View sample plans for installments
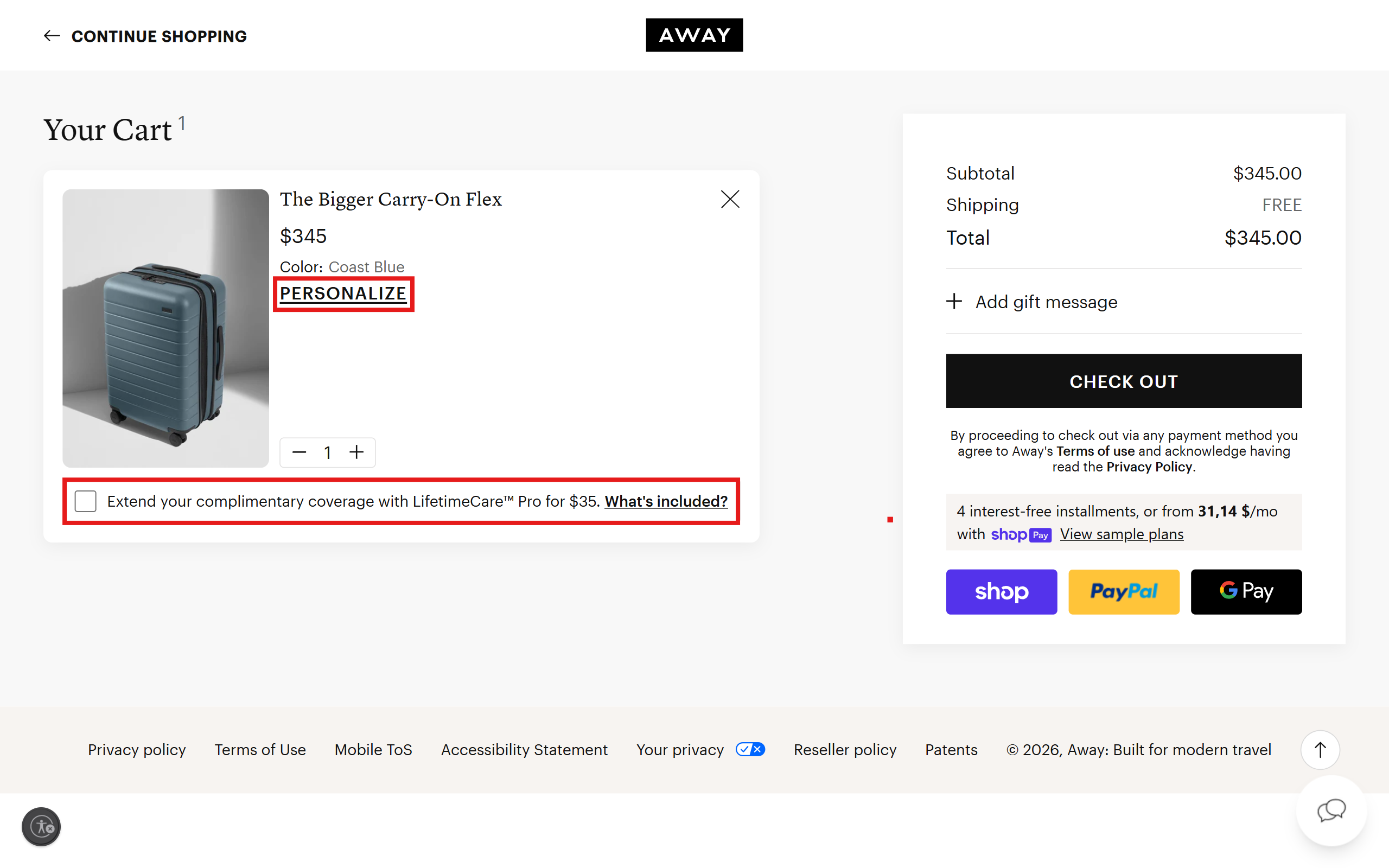The height and width of the screenshot is (868, 1389). tap(1122, 534)
